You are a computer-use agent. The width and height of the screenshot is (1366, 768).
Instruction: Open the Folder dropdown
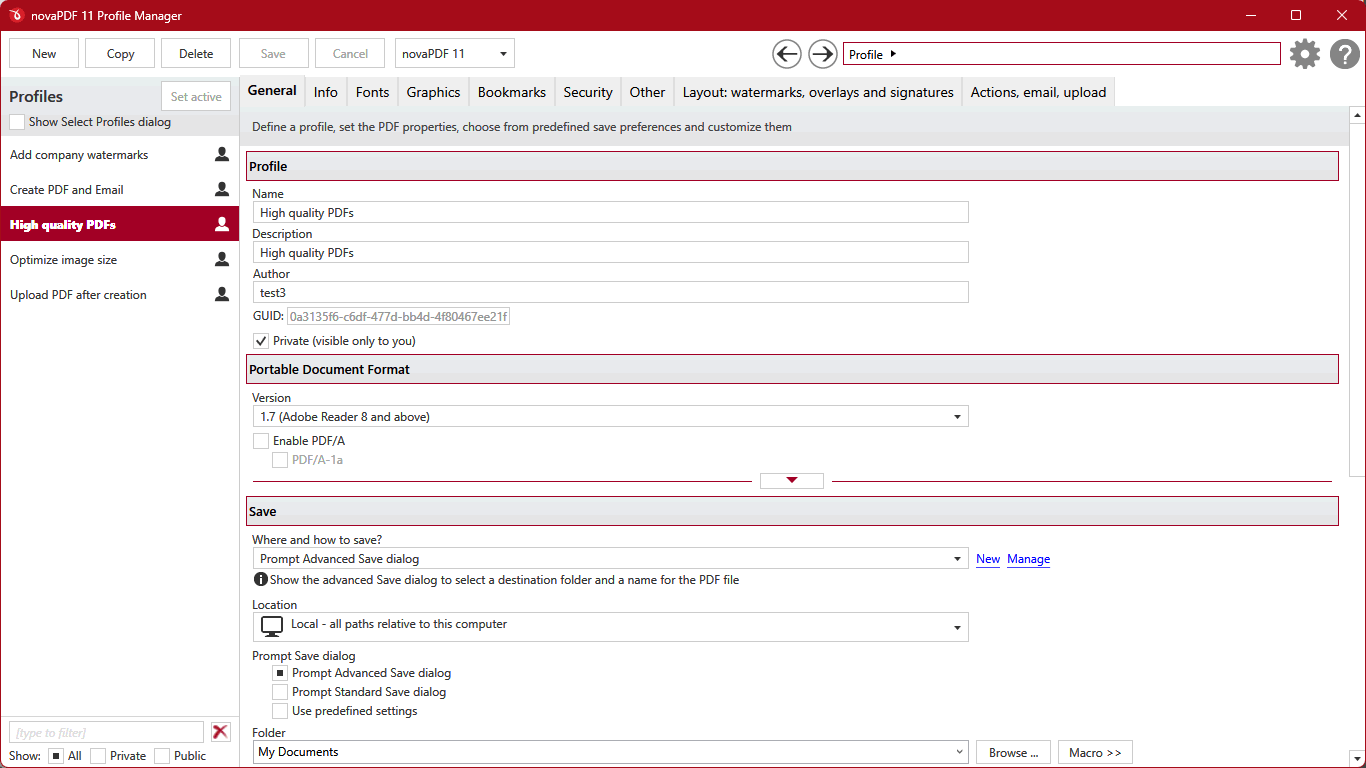[610, 752]
